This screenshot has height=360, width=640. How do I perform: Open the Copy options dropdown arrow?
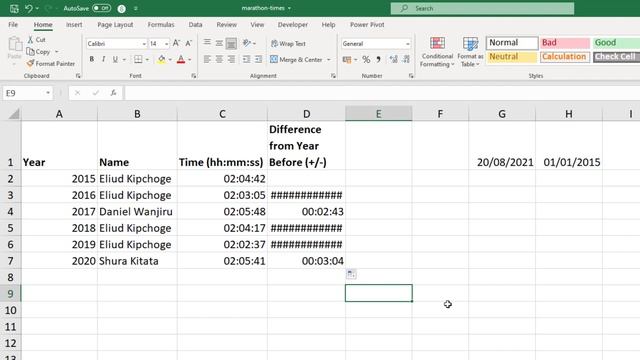57,52
